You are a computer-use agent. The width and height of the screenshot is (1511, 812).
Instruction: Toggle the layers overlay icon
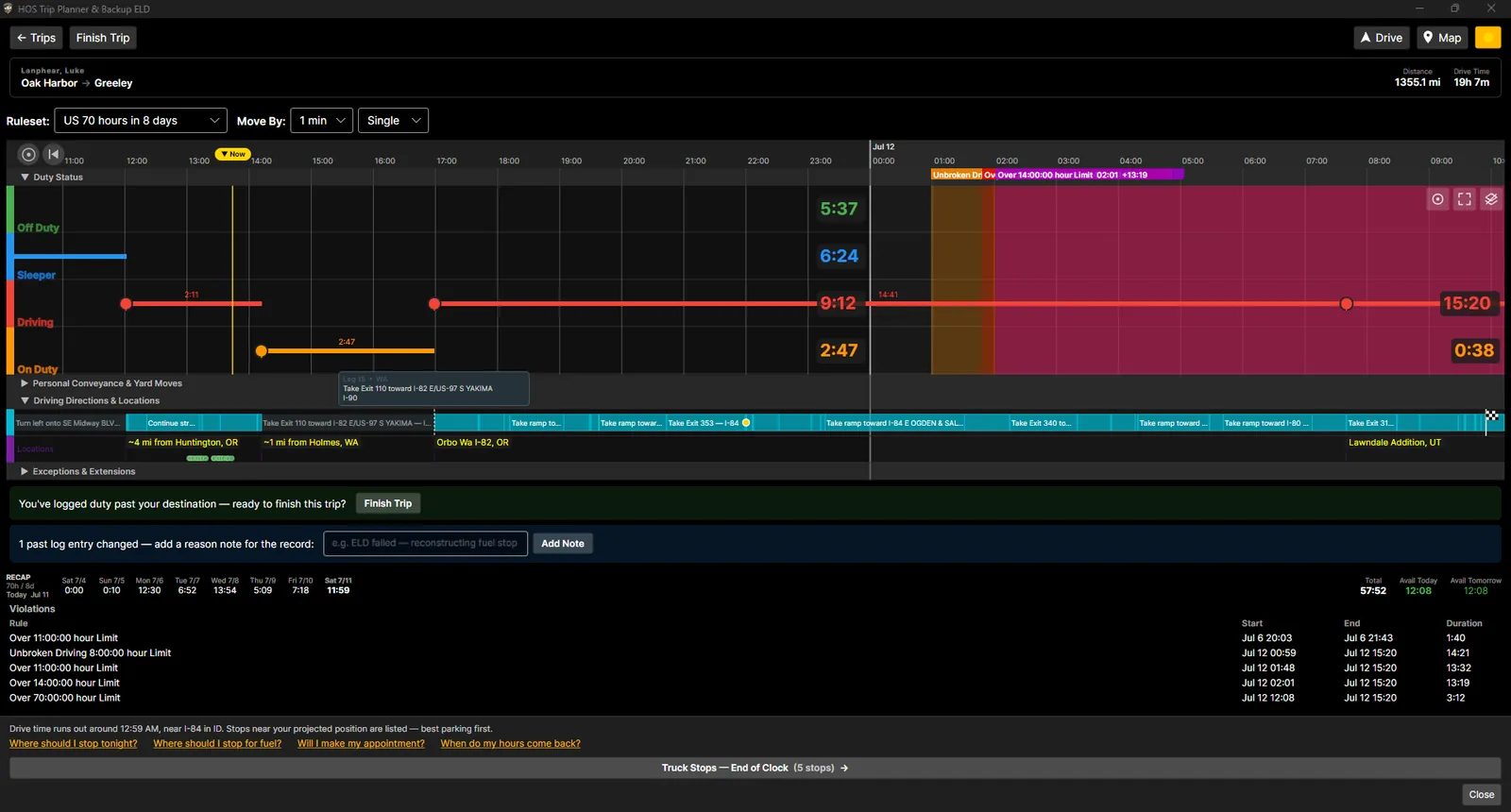pyautogui.click(x=1490, y=199)
